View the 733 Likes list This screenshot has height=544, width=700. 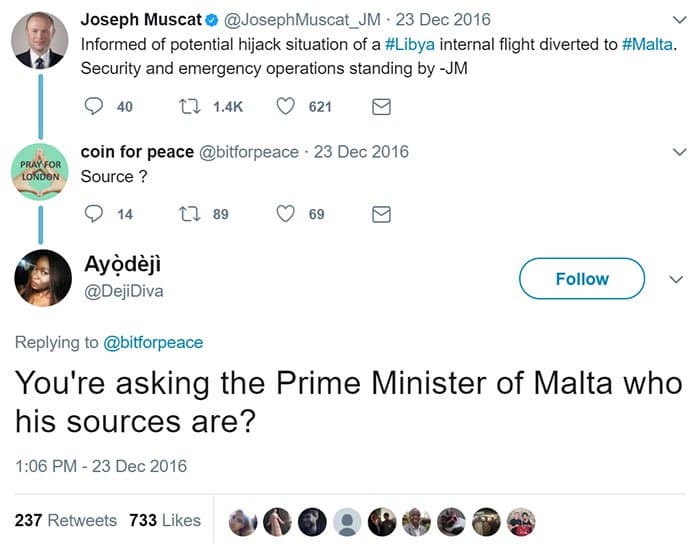(x=164, y=520)
